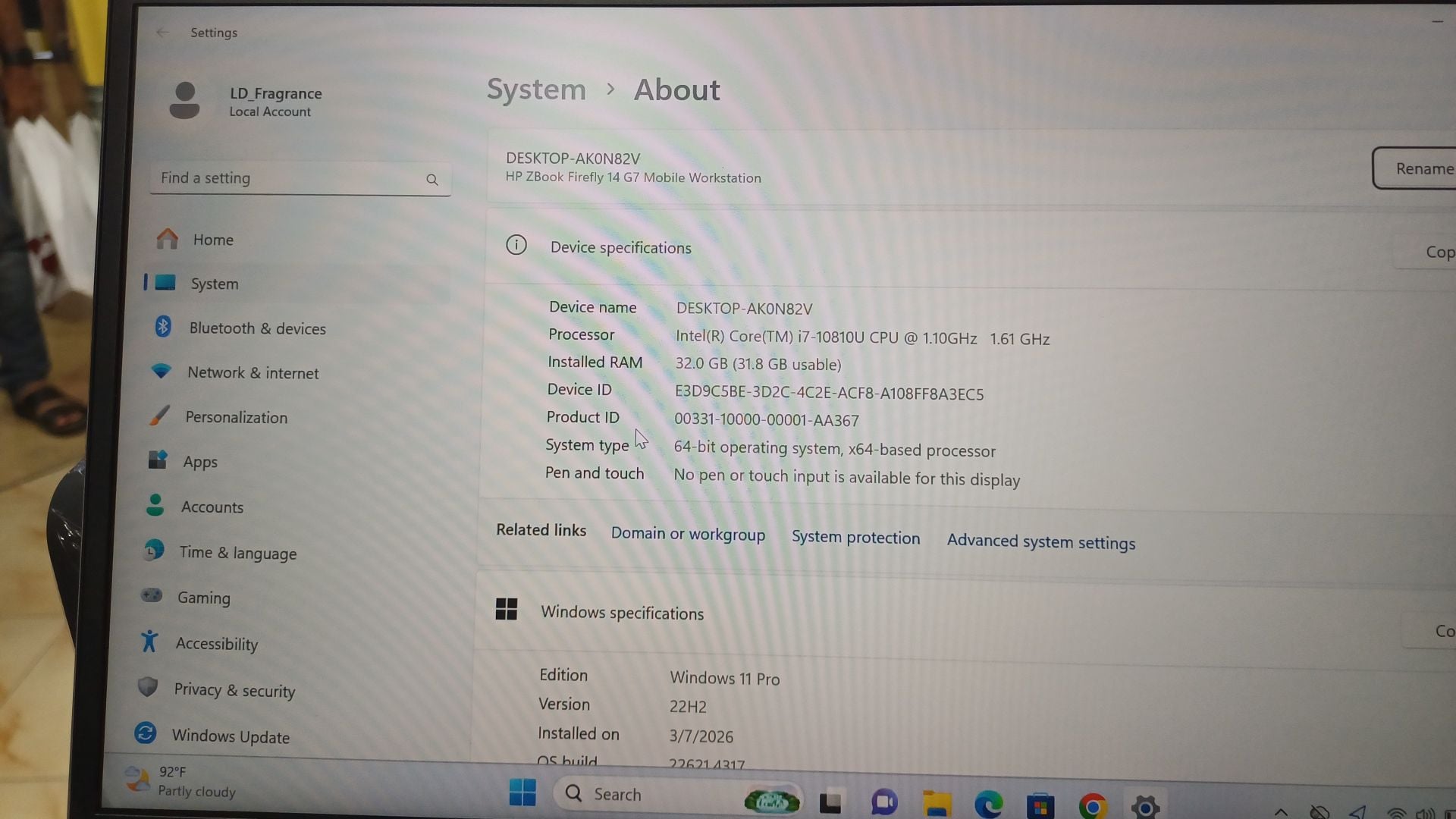
Task: Select System in the sidebar
Action: point(297,284)
